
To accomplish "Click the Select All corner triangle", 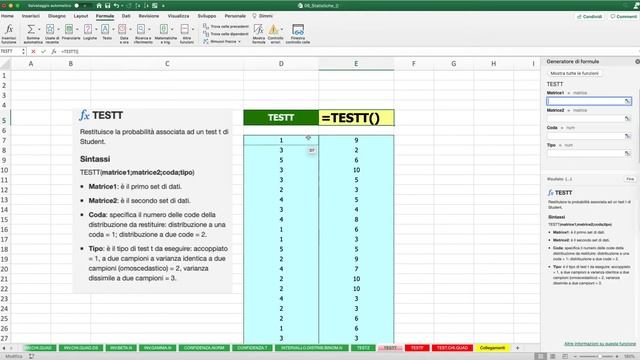I will point(5,64).
